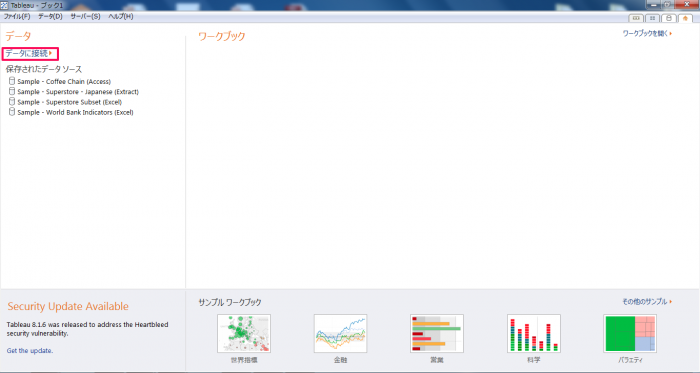This screenshot has width=700, height=373.
Task: Open the バラエティ treemap sample thumbnail
Action: [630, 333]
